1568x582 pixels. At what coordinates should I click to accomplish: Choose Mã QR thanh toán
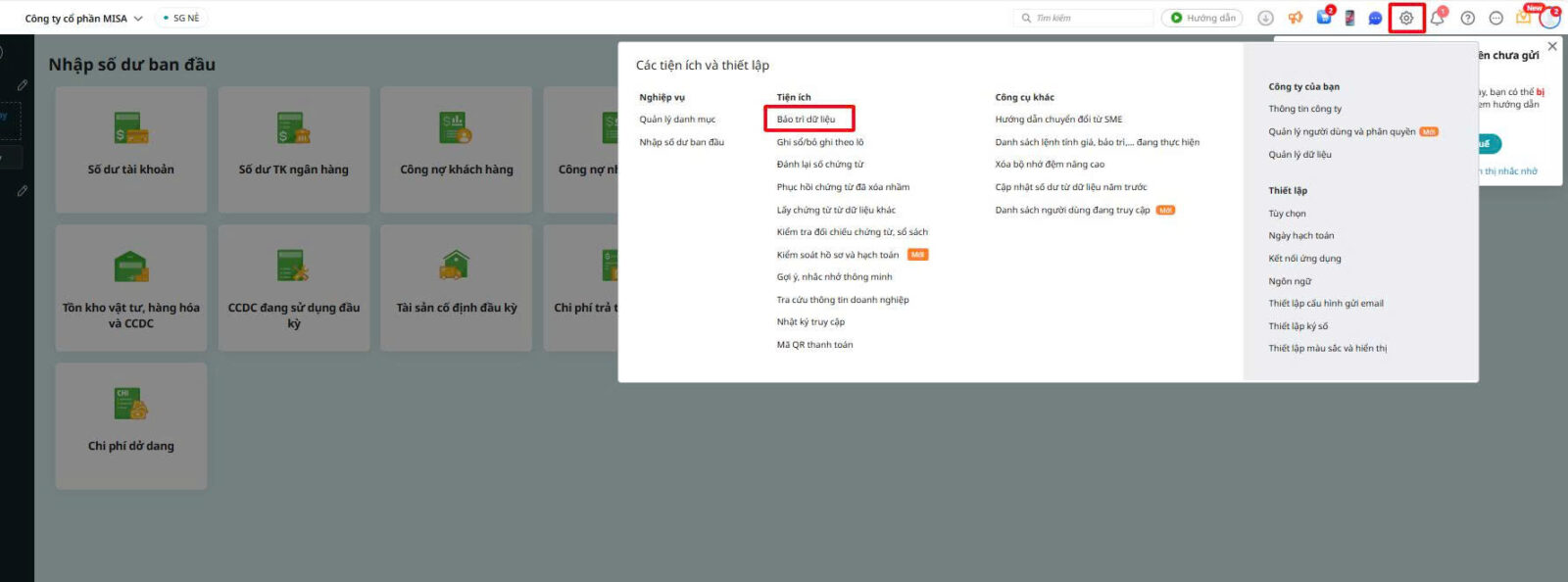pyautogui.click(x=814, y=345)
